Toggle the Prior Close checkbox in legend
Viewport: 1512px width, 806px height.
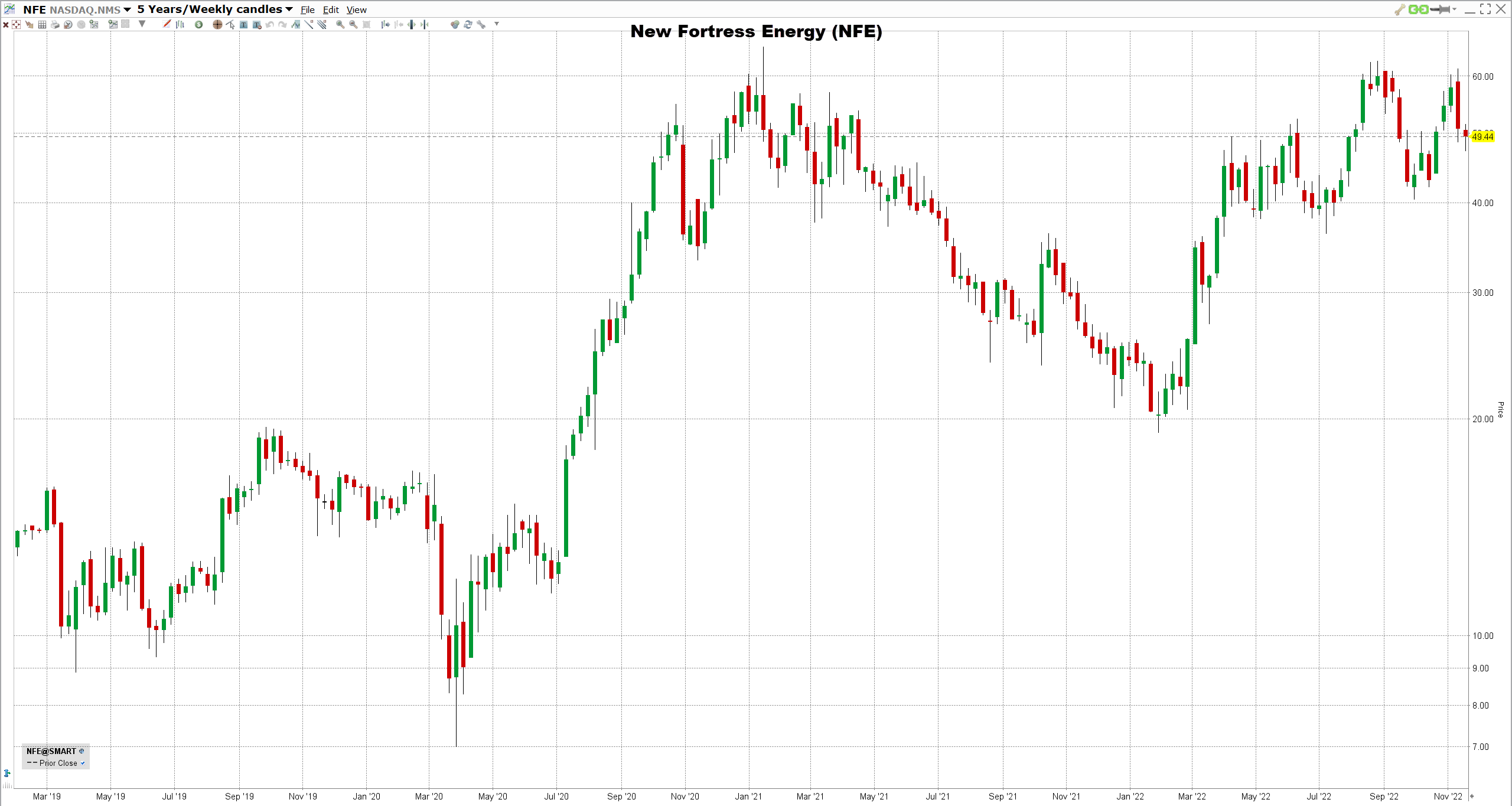pyautogui.click(x=83, y=763)
